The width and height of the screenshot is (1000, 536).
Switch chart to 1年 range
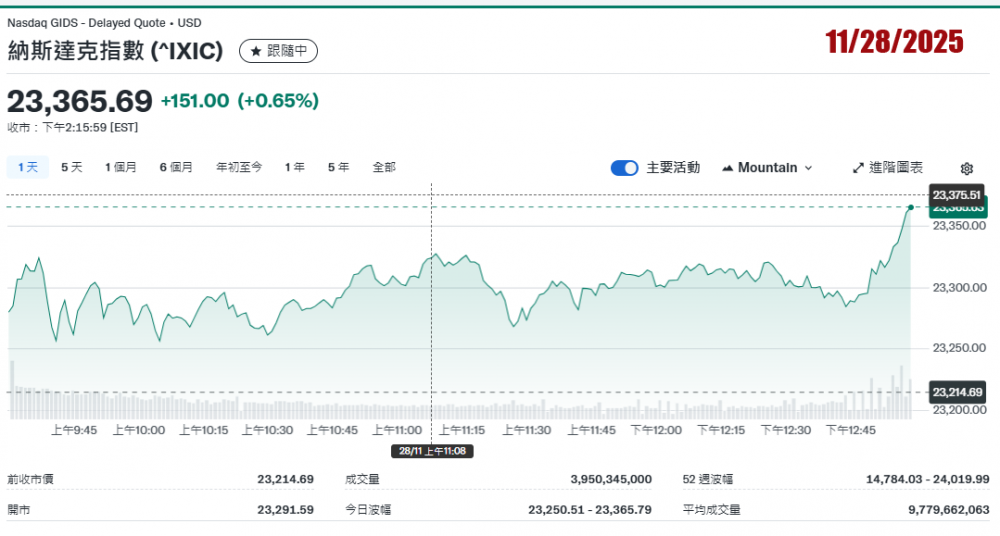click(294, 168)
